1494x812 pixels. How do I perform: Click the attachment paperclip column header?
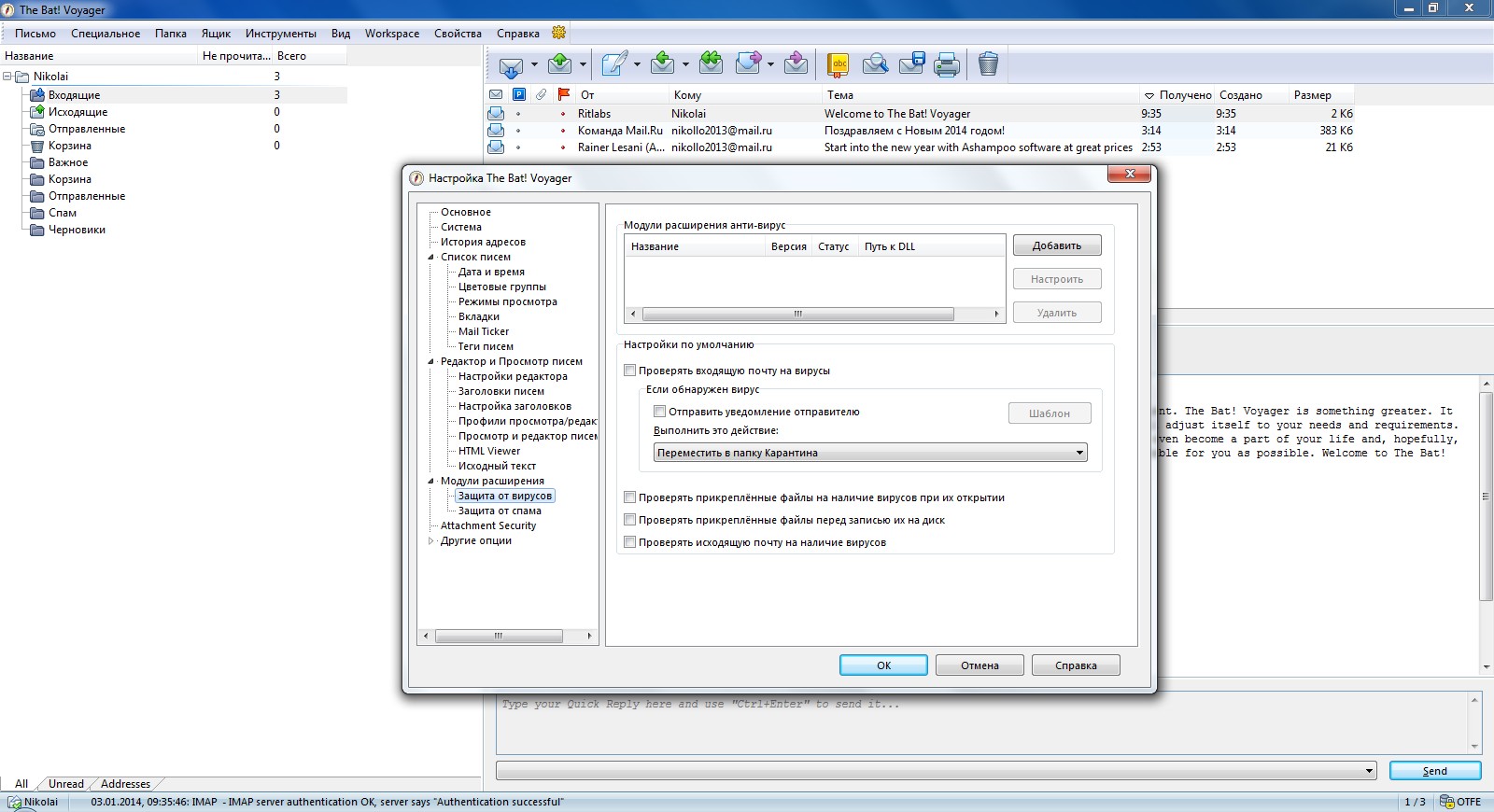click(x=542, y=94)
